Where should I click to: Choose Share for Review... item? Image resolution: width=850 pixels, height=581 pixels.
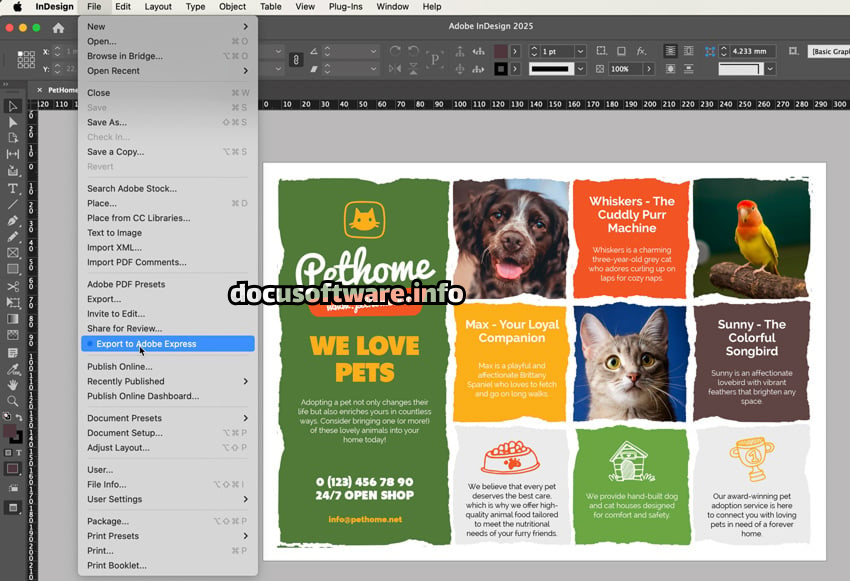tap(168, 328)
